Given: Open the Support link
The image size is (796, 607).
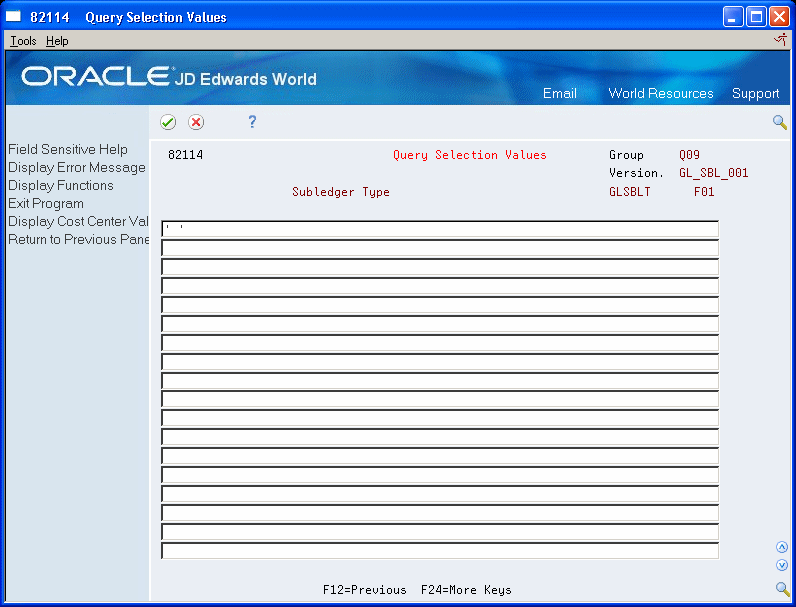Looking at the screenshot, I should 755,93.
